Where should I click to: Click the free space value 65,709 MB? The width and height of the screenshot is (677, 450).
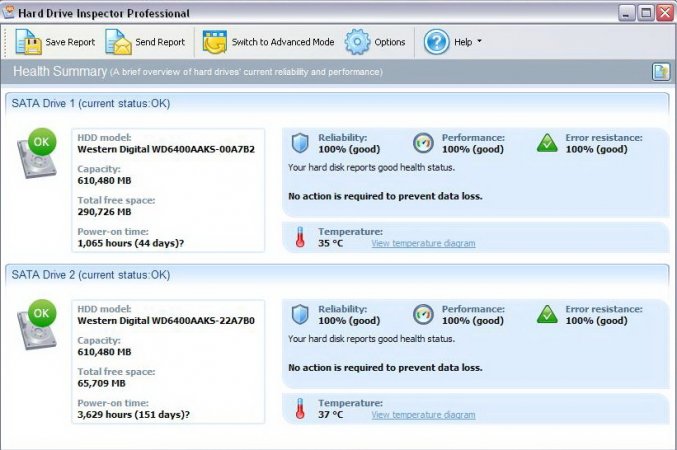coord(101,383)
